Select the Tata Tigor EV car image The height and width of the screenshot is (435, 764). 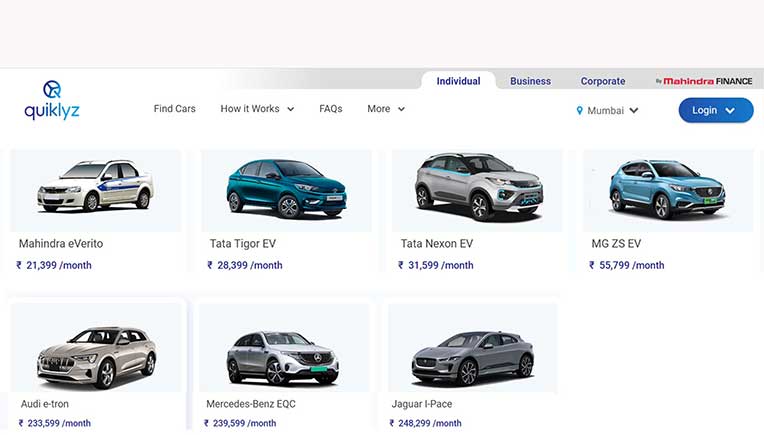pyautogui.click(x=286, y=187)
